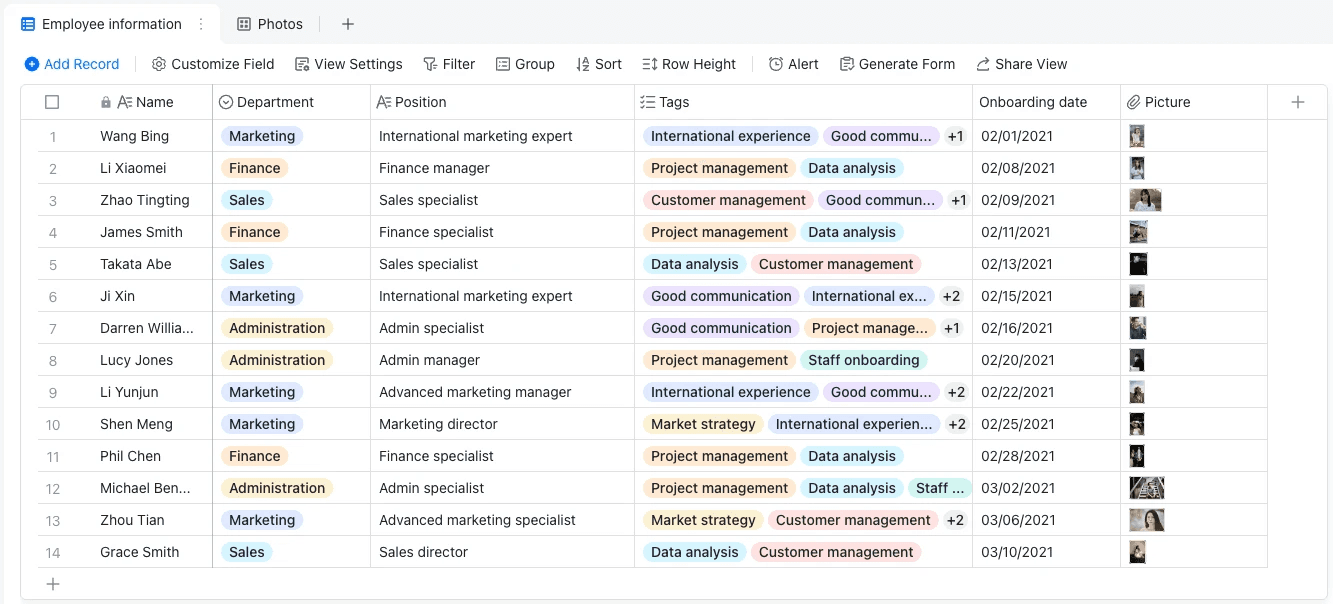
Task: Open the Employee information tab options menu
Action: click(199, 23)
